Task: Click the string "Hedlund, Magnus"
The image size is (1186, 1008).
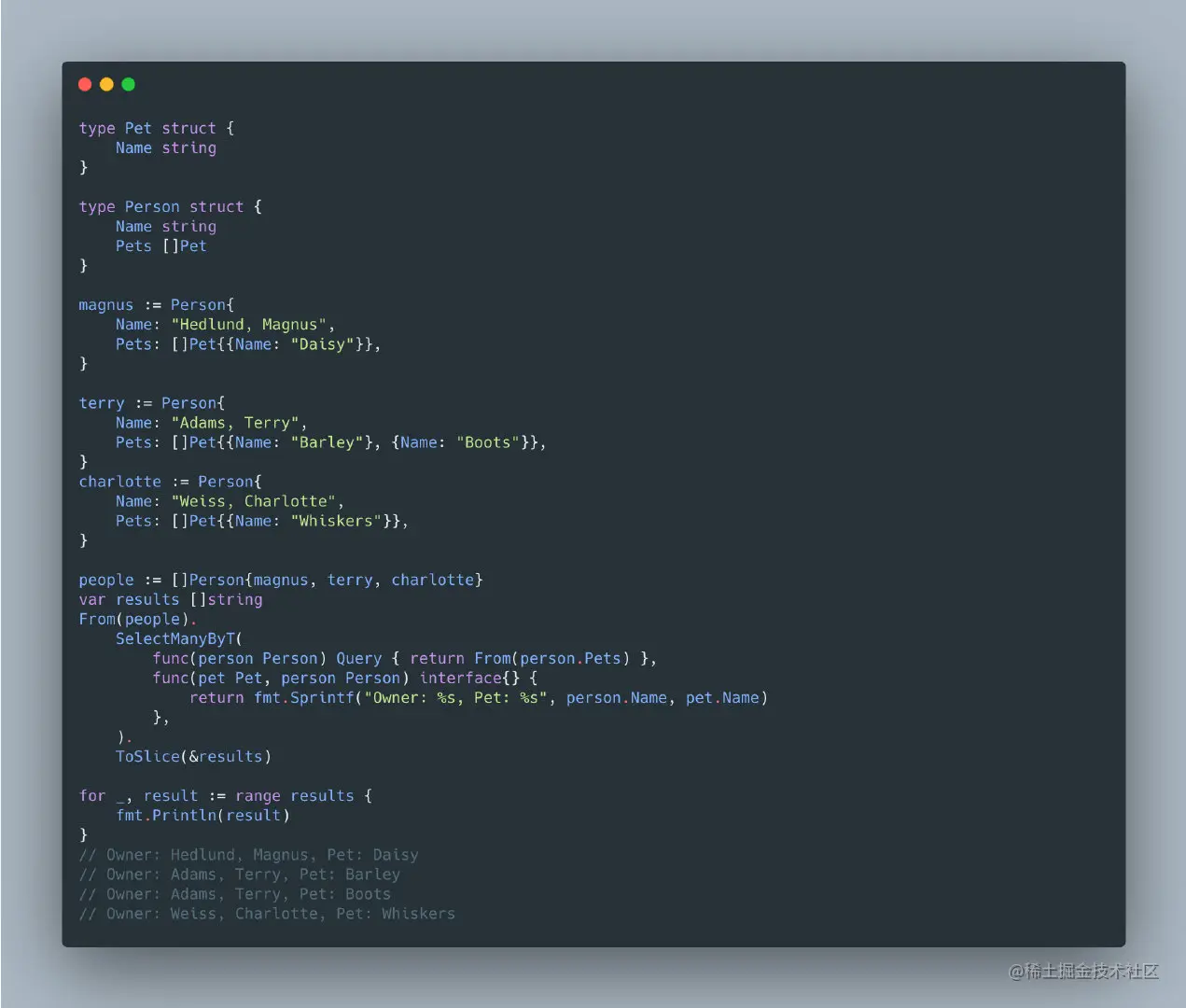Action: point(249,324)
